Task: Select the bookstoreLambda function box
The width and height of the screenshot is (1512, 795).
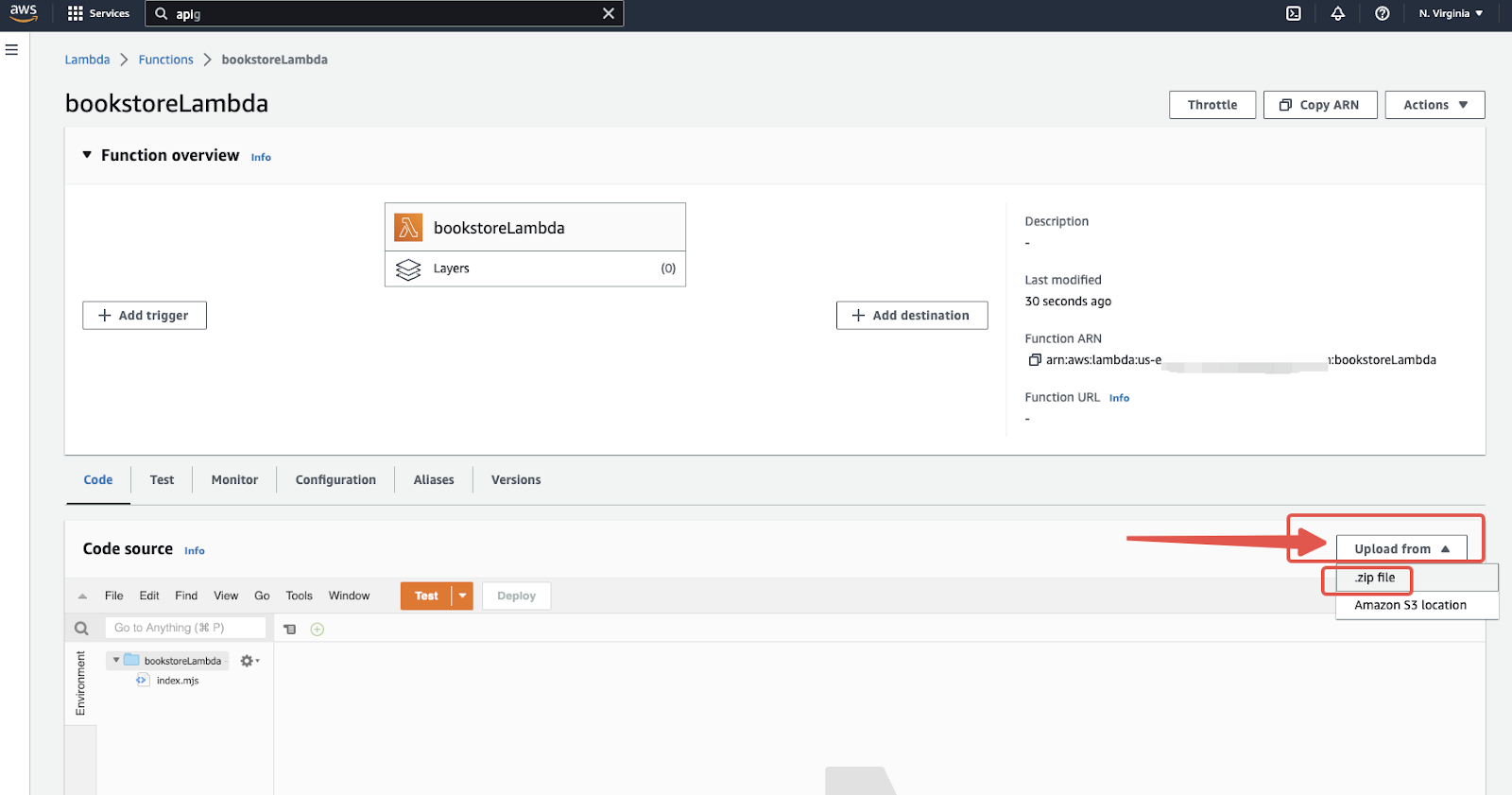Action: coord(535,227)
